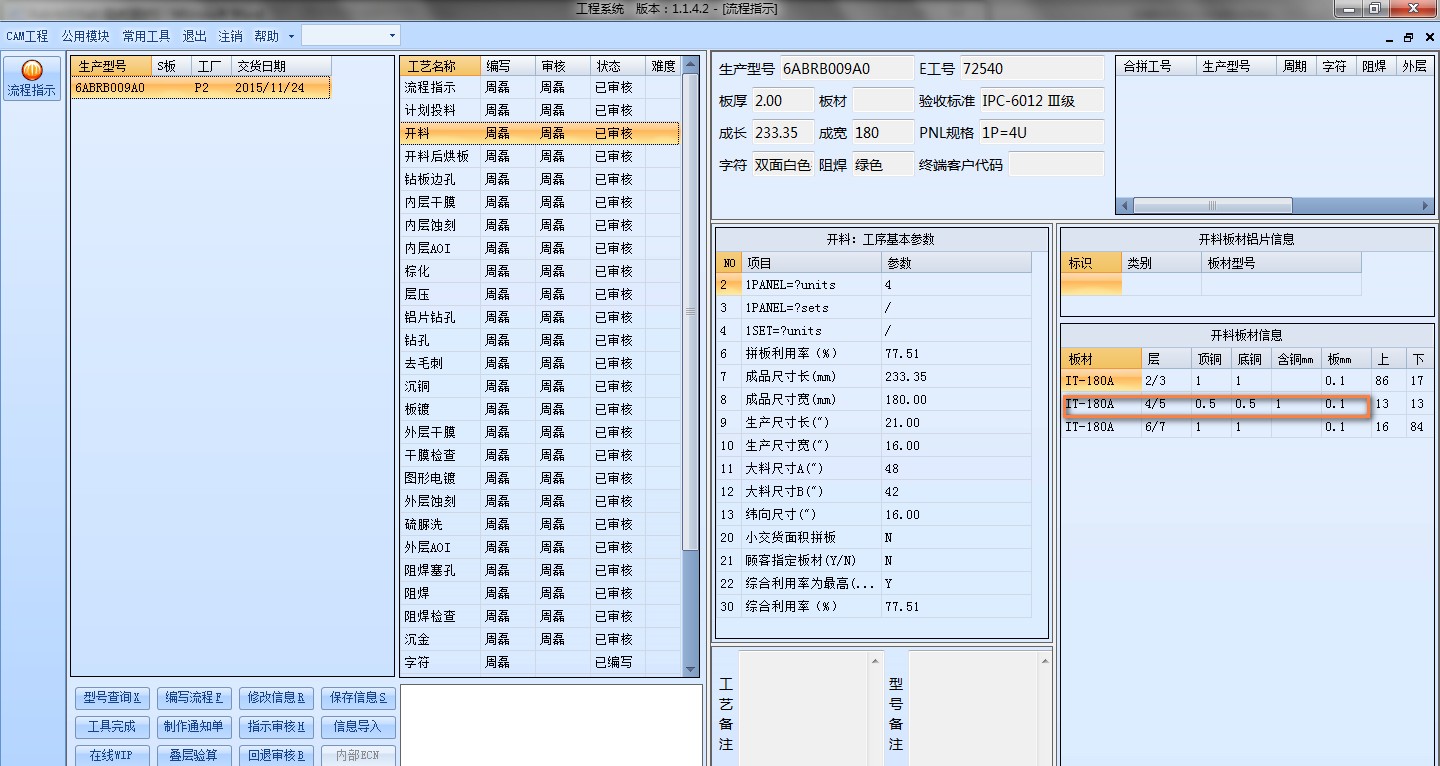Image resolution: width=1440 pixels, height=766 pixels.
Task: Click the 生产型号 input field
Action: coord(846,69)
